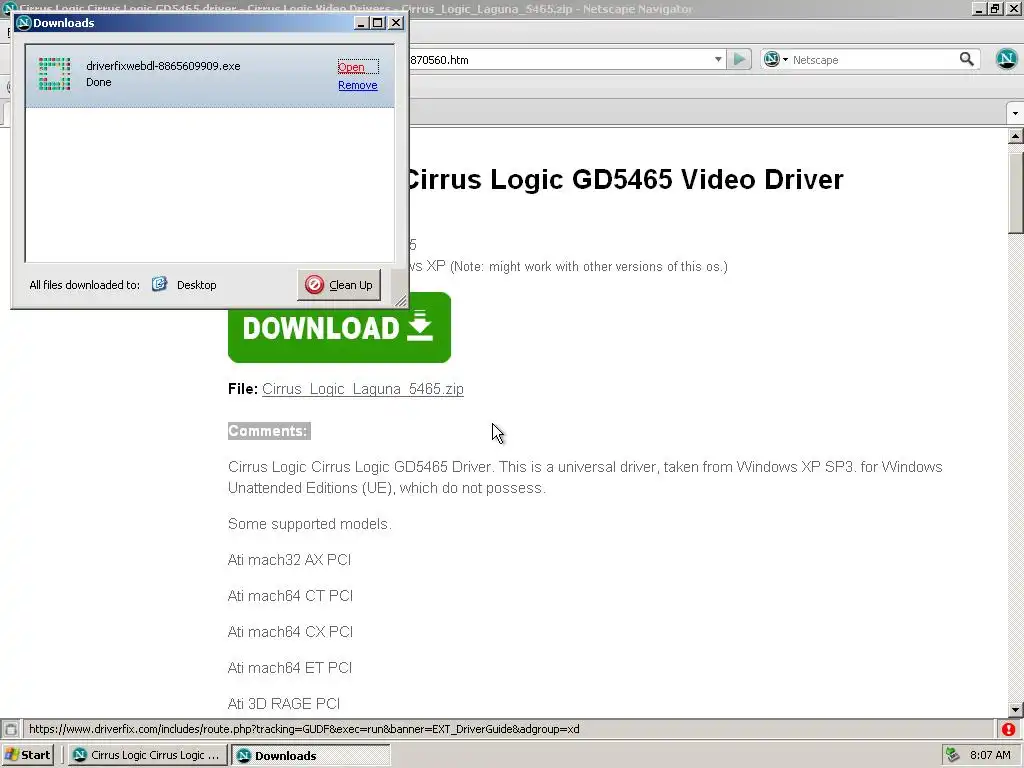Click the vertical scrollbar up arrow

pos(1016,136)
